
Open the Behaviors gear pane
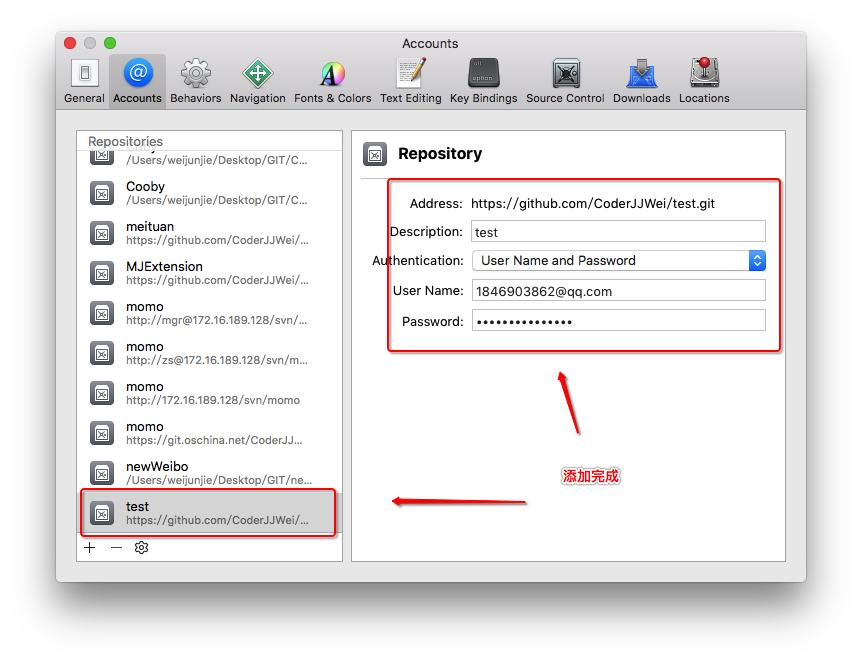coord(196,81)
